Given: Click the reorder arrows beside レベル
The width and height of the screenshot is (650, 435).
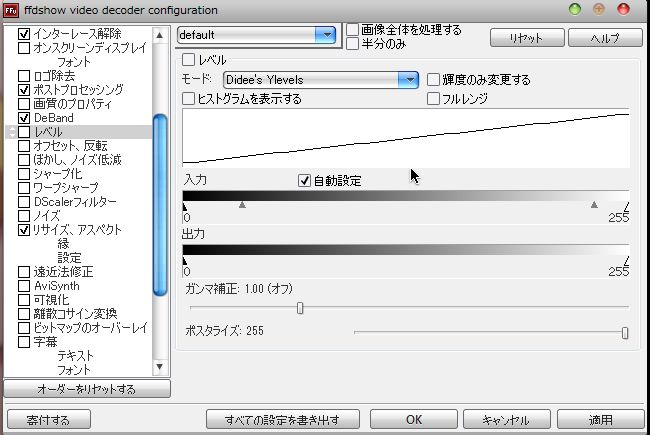Looking at the screenshot, I should (12, 132).
